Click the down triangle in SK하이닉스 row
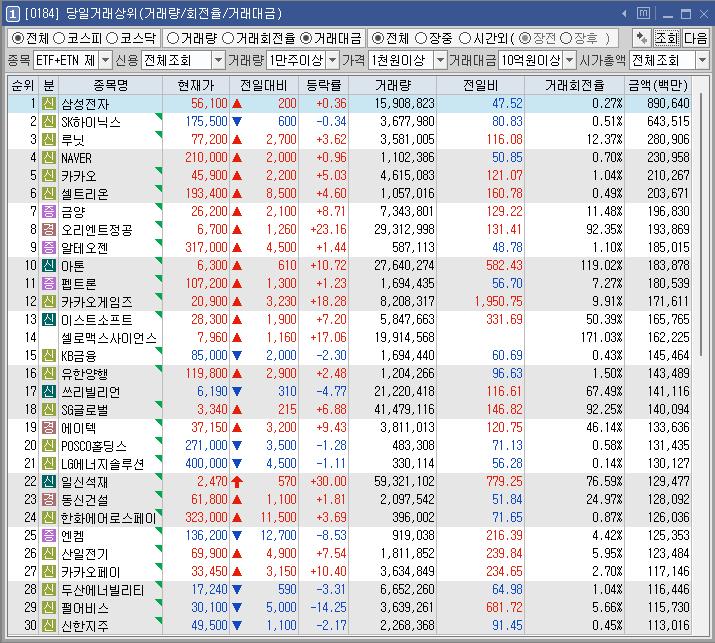Image resolution: width=715 pixels, height=643 pixels. [237, 122]
